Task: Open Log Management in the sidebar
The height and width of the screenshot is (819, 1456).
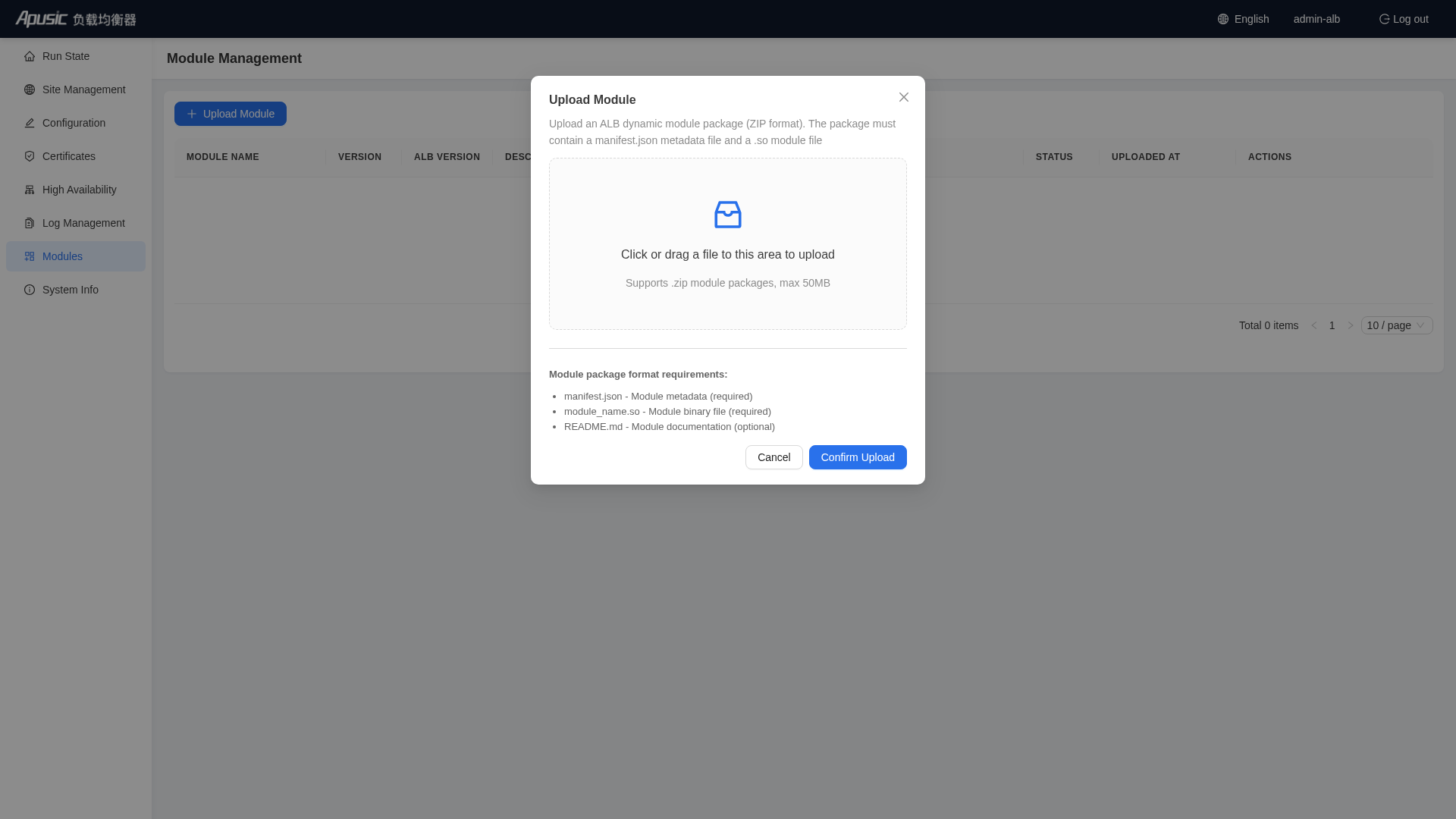Action: click(x=76, y=223)
